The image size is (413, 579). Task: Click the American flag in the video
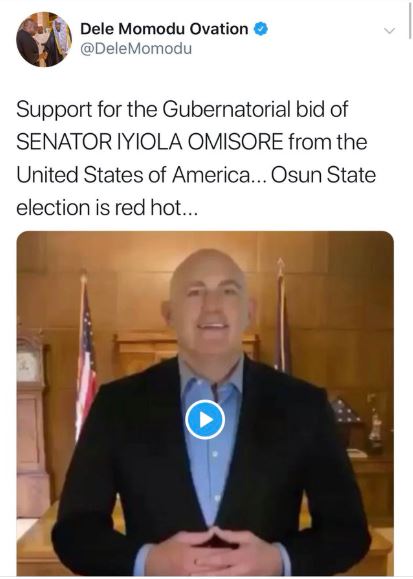pos(86,354)
